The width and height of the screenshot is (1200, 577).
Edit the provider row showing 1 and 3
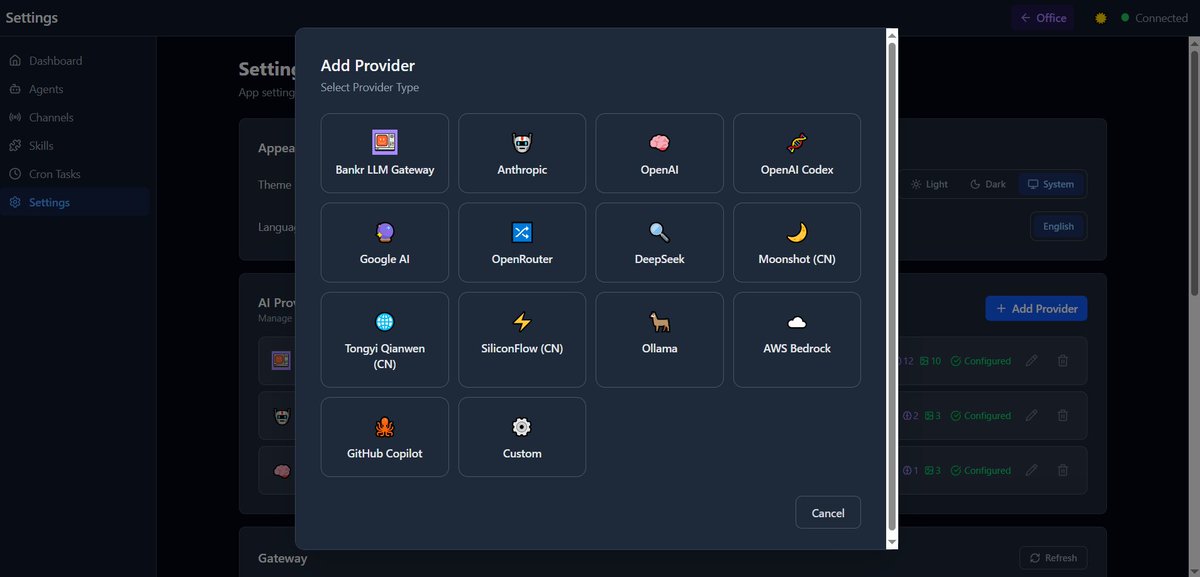click(x=1032, y=471)
